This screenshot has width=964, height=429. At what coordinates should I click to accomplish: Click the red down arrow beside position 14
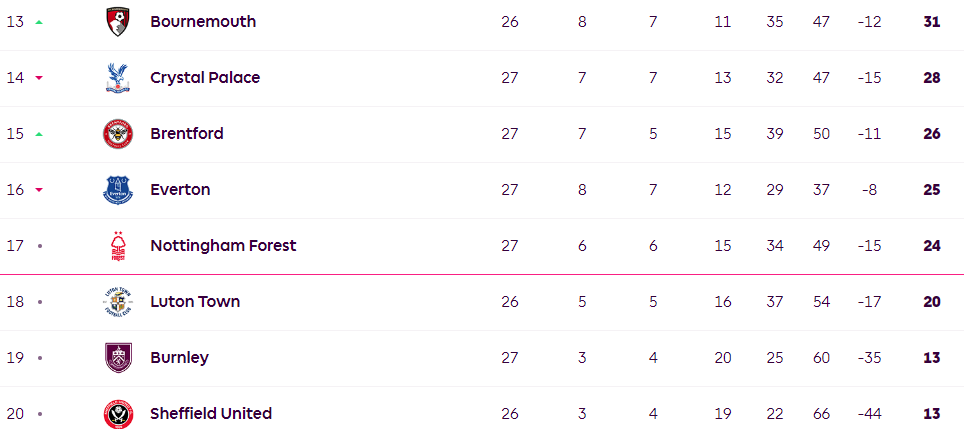39,78
